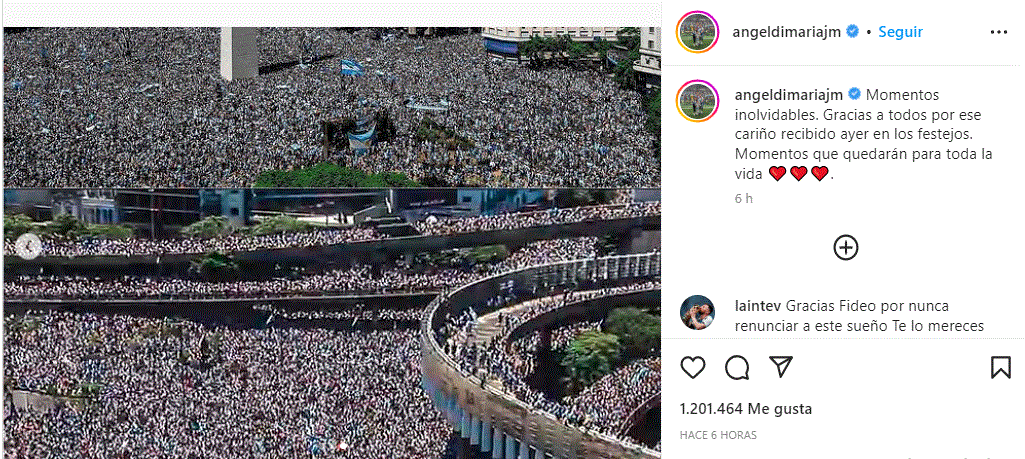Click the caption's angeldimariajm username
The height and width of the screenshot is (459, 1025).
point(788,95)
